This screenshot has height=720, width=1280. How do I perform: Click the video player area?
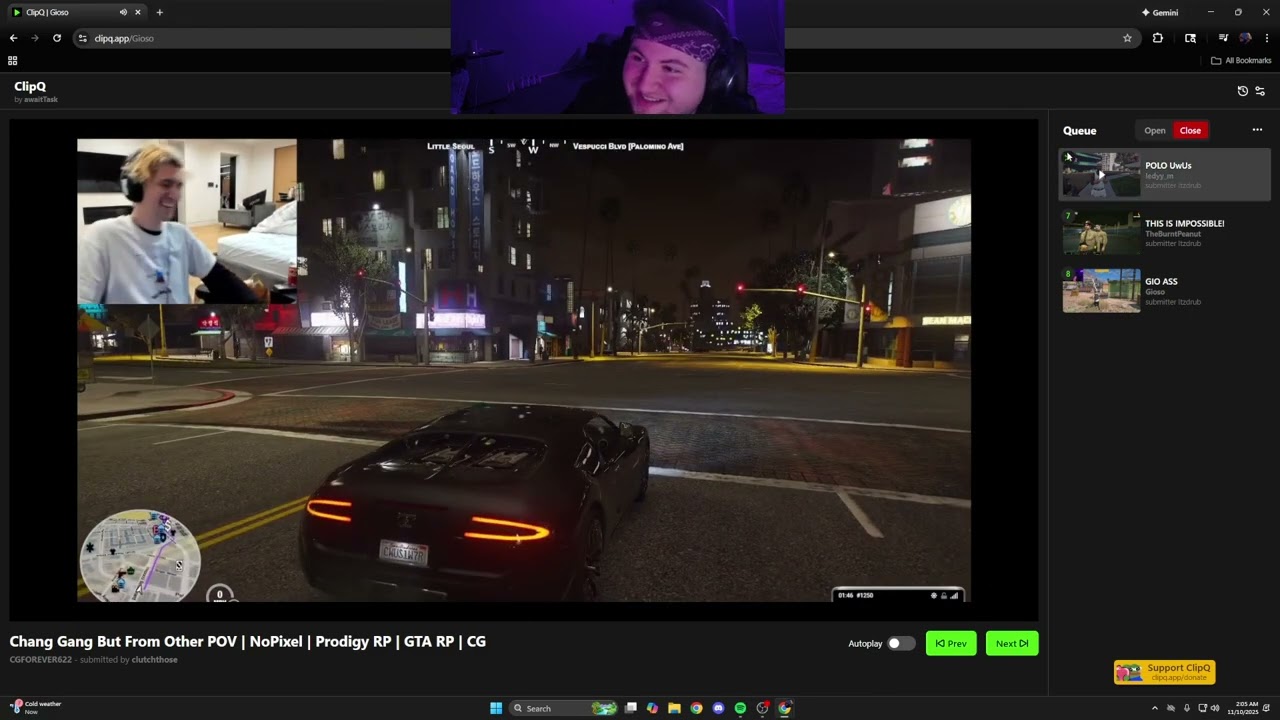pyautogui.click(x=524, y=370)
